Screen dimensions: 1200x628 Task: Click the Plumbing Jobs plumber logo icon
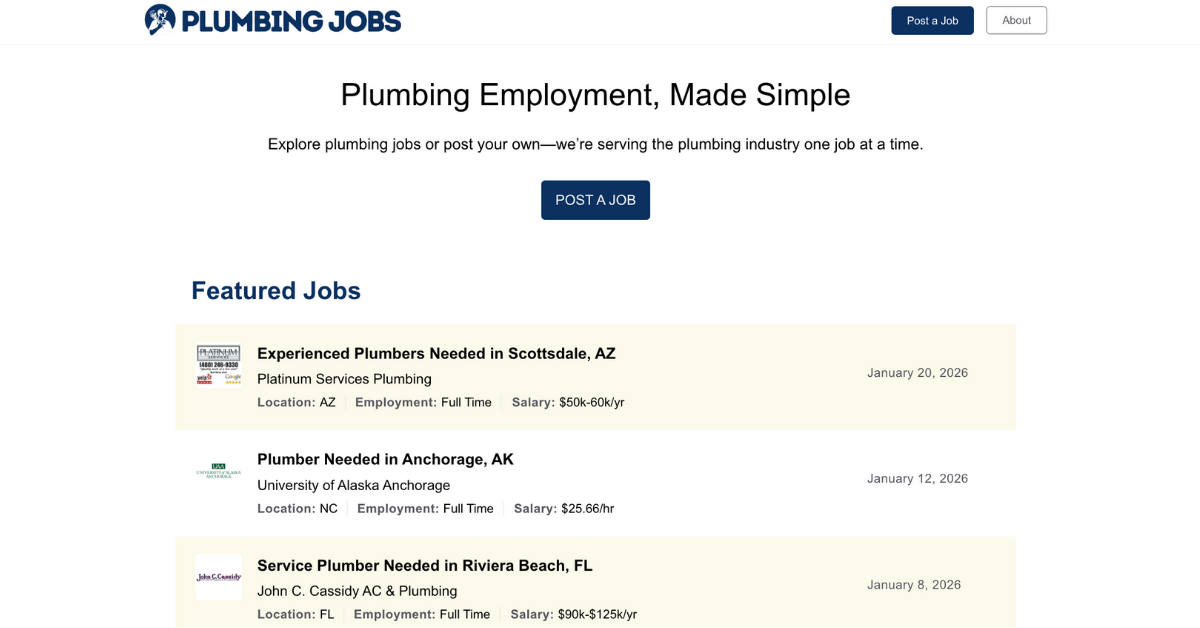pyautogui.click(x=160, y=20)
